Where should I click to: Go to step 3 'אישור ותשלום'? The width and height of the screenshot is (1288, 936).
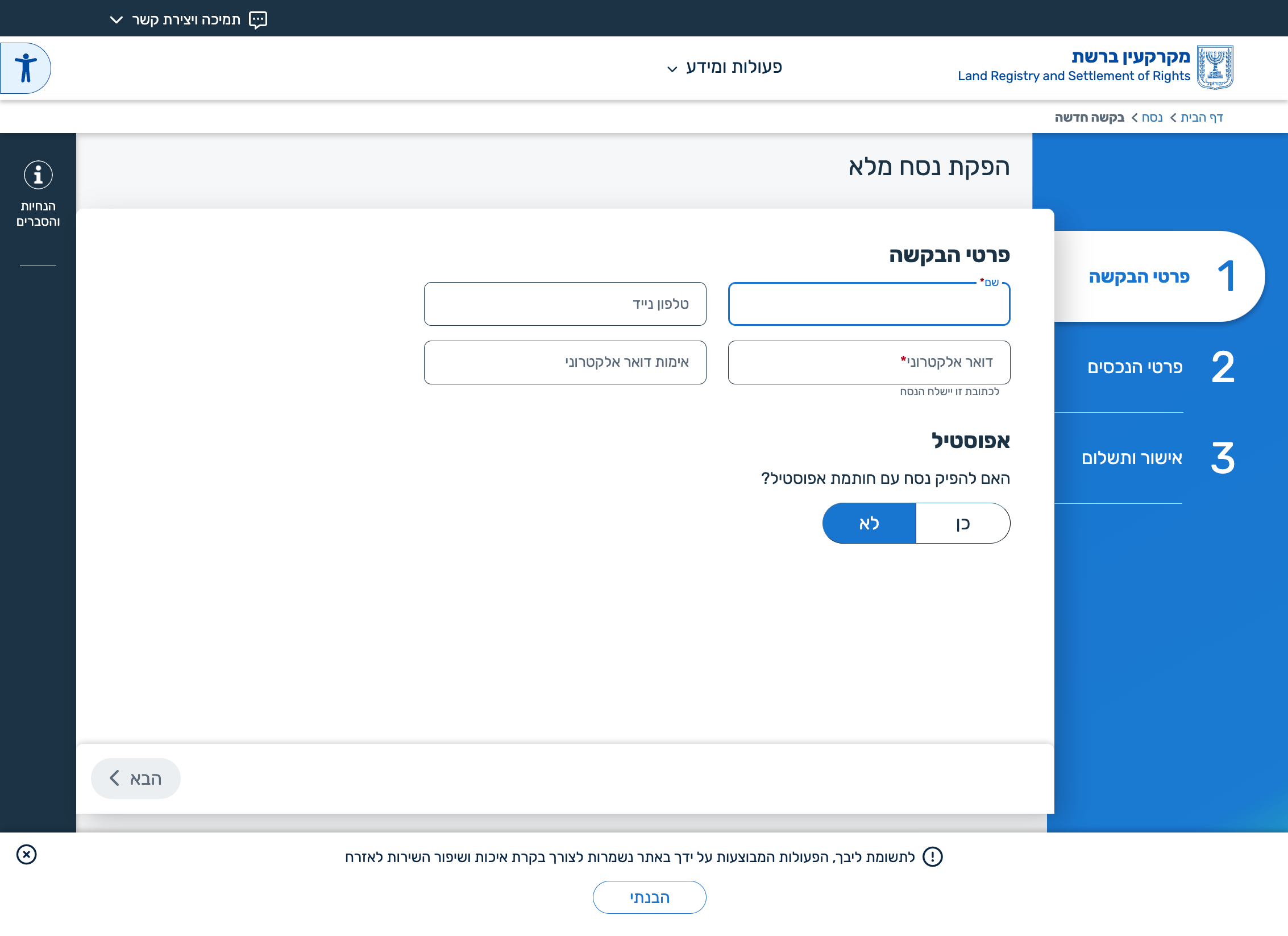(1160, 458)
